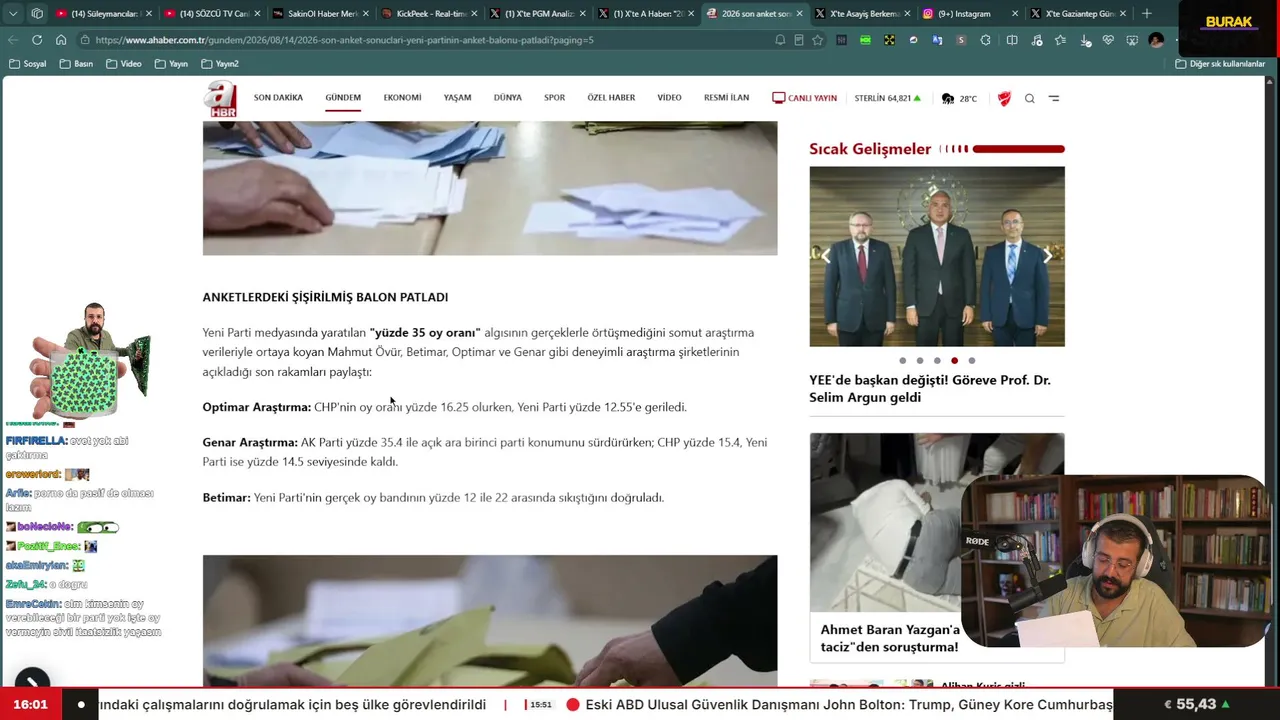Show previous slide in Sıcak Gelişmeler carousel

point(826,256)
